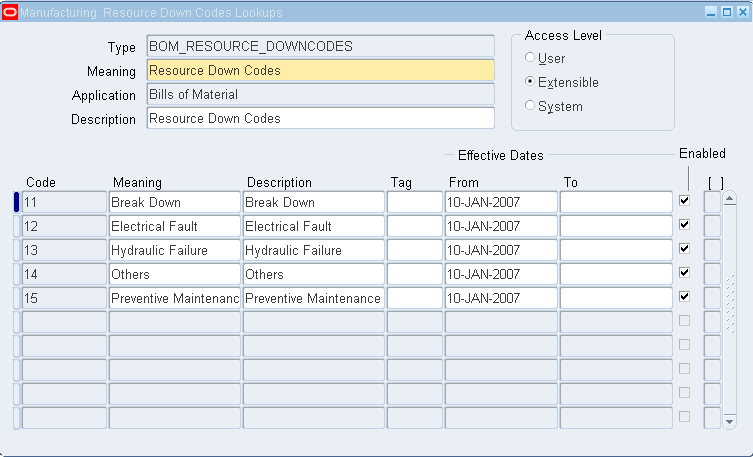Click the Tag field for code 13
753x457 pixels.
pyautogui.click(x=414, y=250)
